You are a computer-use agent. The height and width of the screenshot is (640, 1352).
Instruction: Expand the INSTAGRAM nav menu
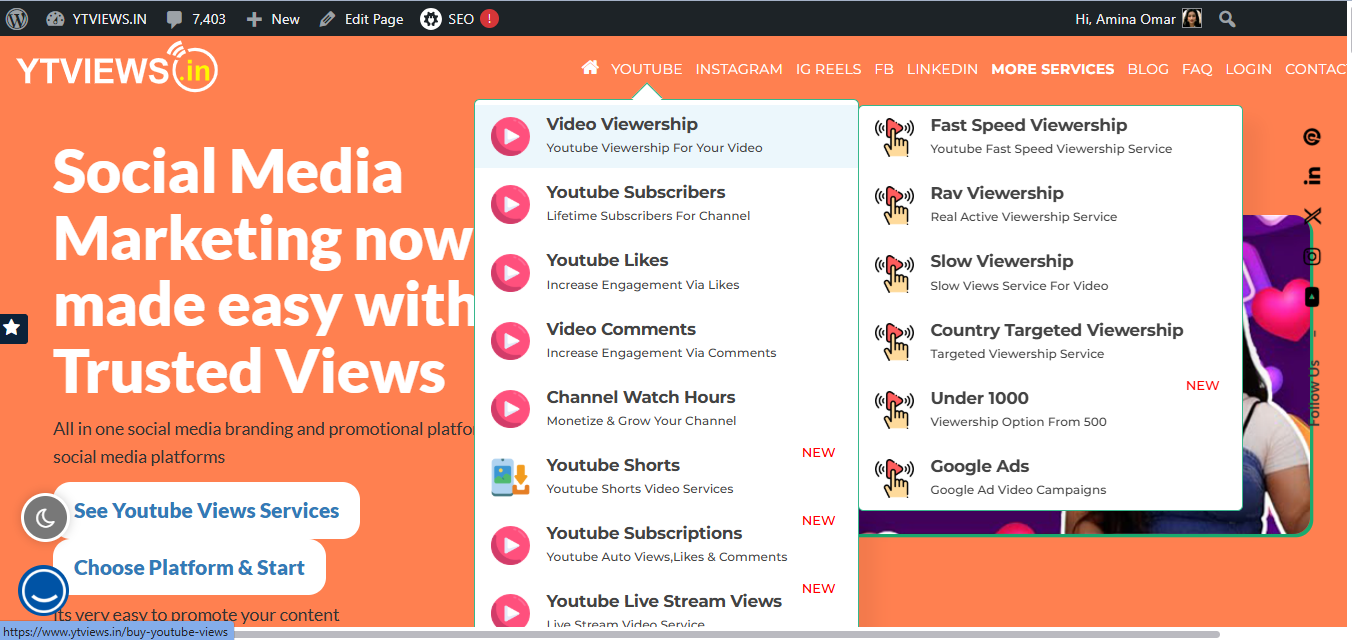tap(738, 69)
